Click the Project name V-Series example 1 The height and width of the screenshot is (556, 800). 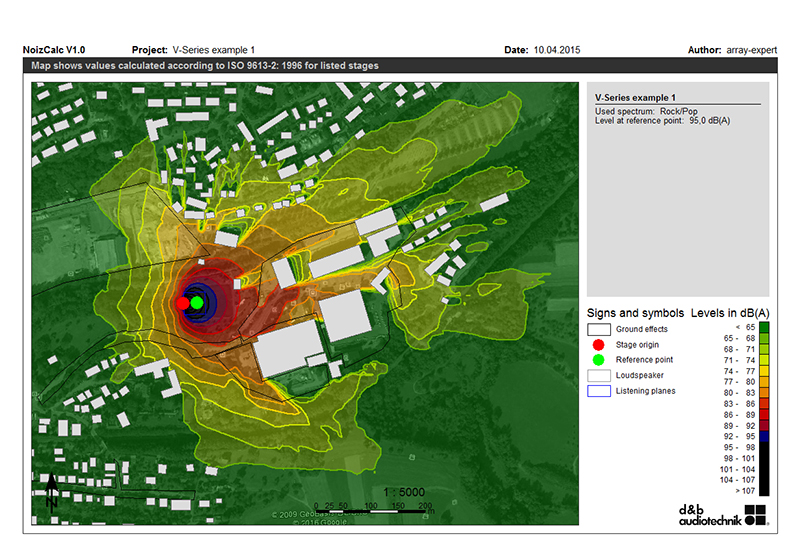point(214,50)
